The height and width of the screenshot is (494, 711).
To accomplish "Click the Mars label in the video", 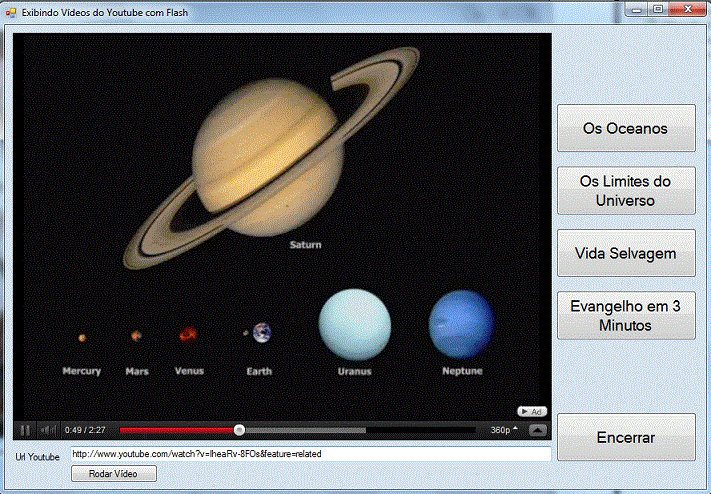I will (137, 371).
